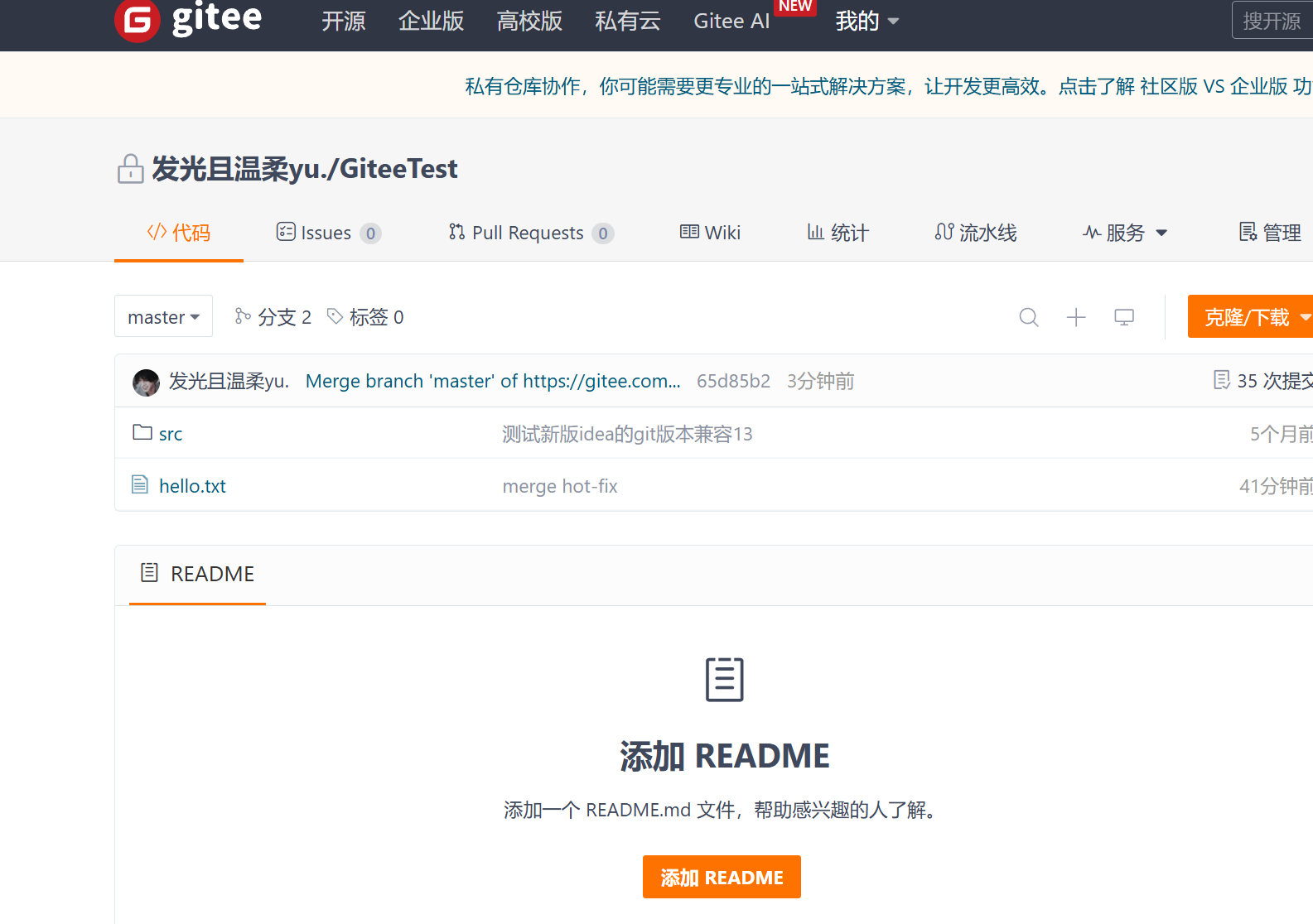
Task: Click the author name 发光且温柔yu. in commit row
Action: pos(229,381)
